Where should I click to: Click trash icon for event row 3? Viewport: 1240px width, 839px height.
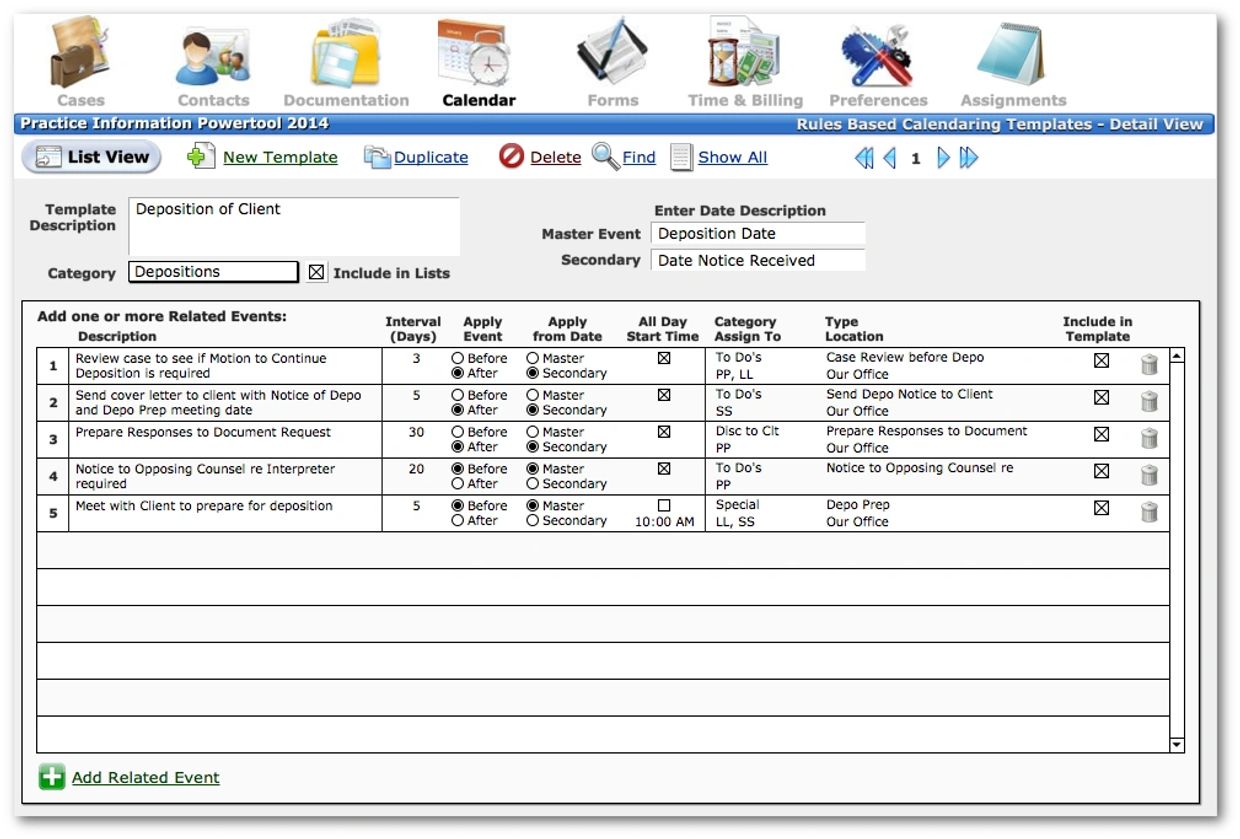pyautogui.click(x=1149, y=439)
